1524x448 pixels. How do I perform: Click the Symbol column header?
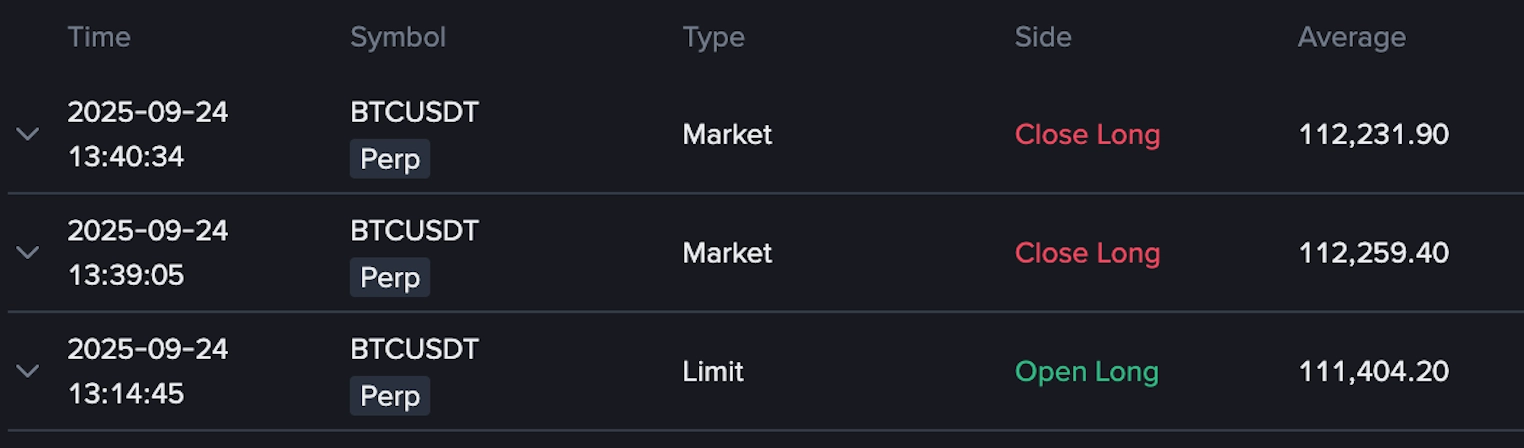tap(398, 38)
